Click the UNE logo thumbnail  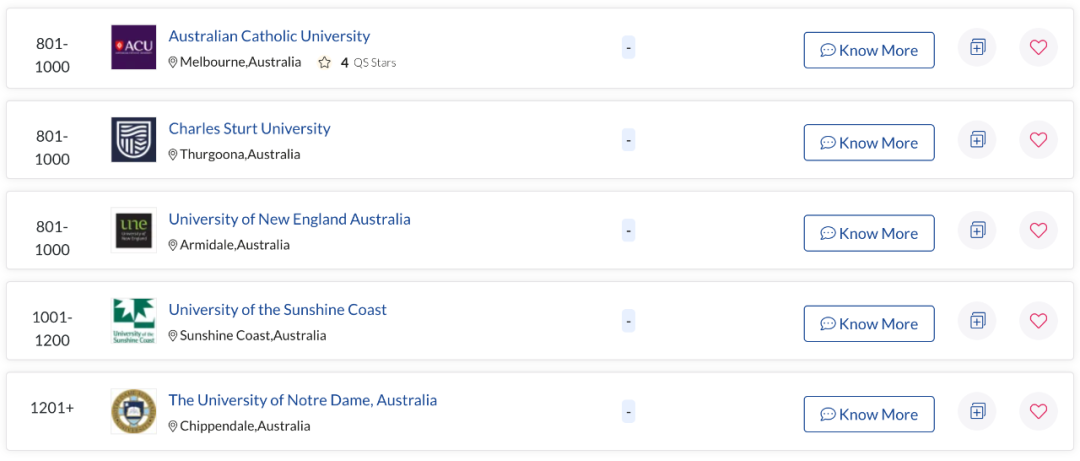coord(134,230)
